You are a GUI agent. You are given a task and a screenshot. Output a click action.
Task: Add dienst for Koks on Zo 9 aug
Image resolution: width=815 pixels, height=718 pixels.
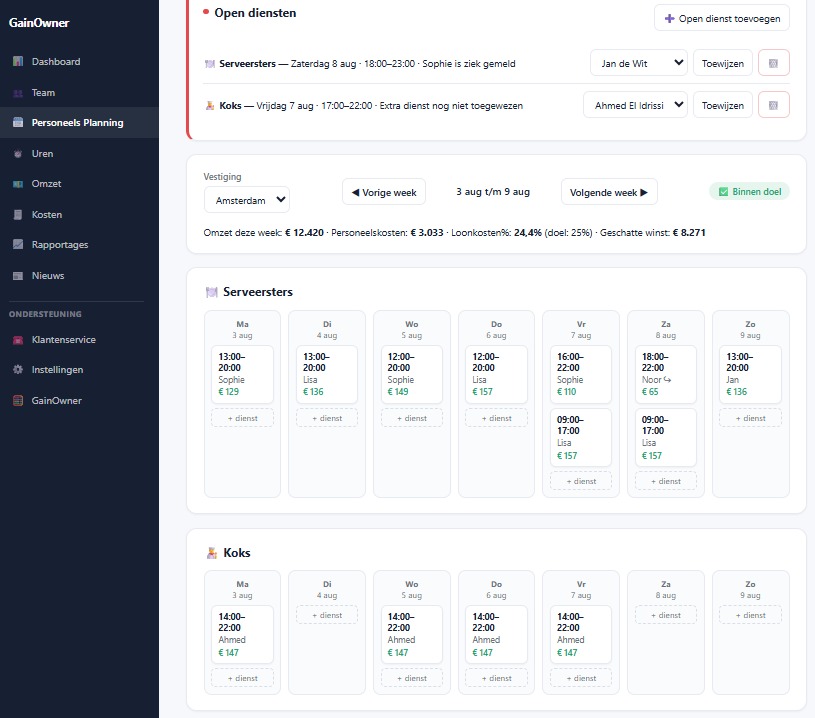pyautogui.click(x=751, y=615)
